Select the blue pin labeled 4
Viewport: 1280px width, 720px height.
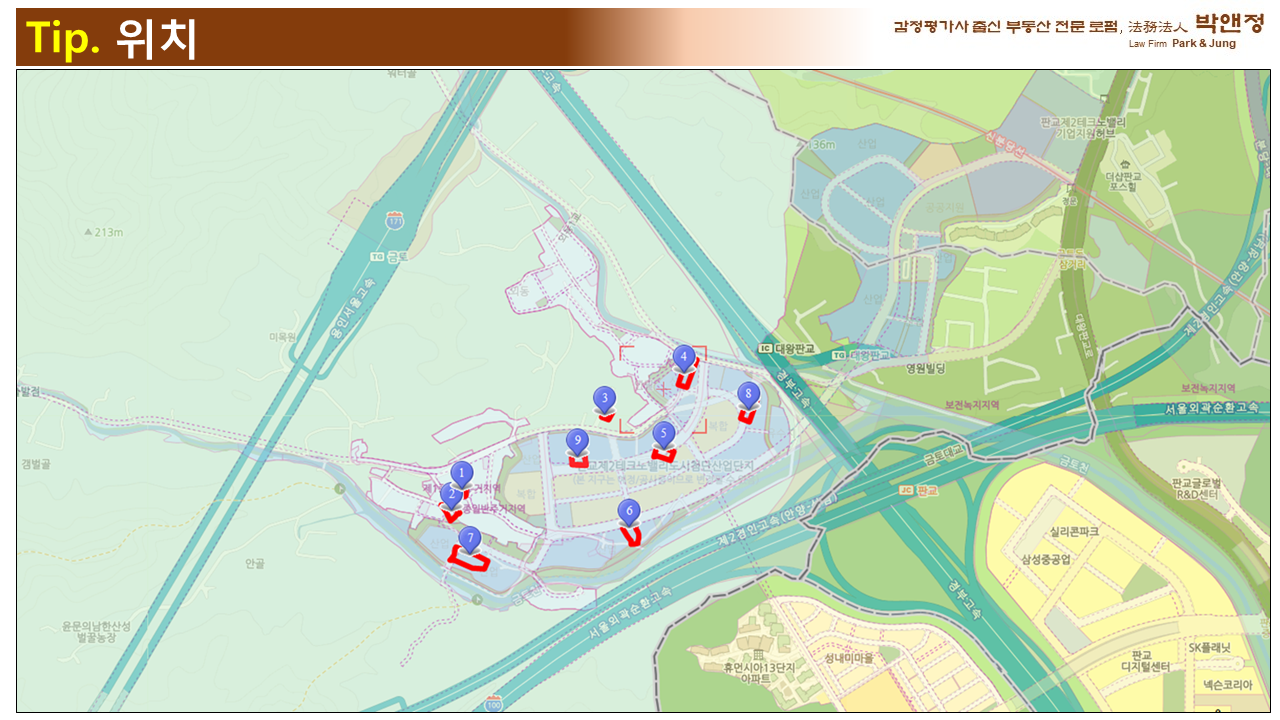click(684, 357)
